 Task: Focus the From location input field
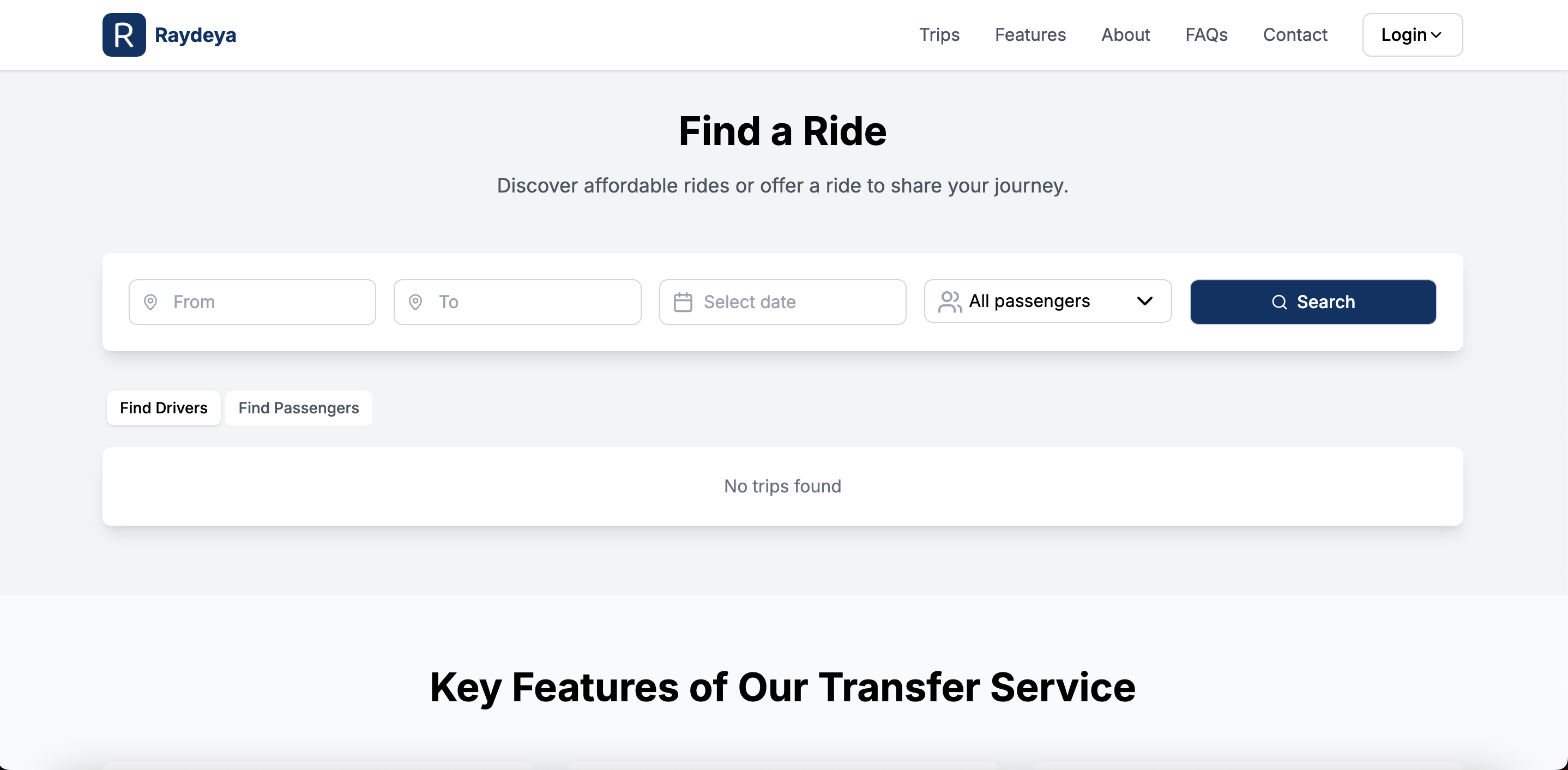pos(268,302)
